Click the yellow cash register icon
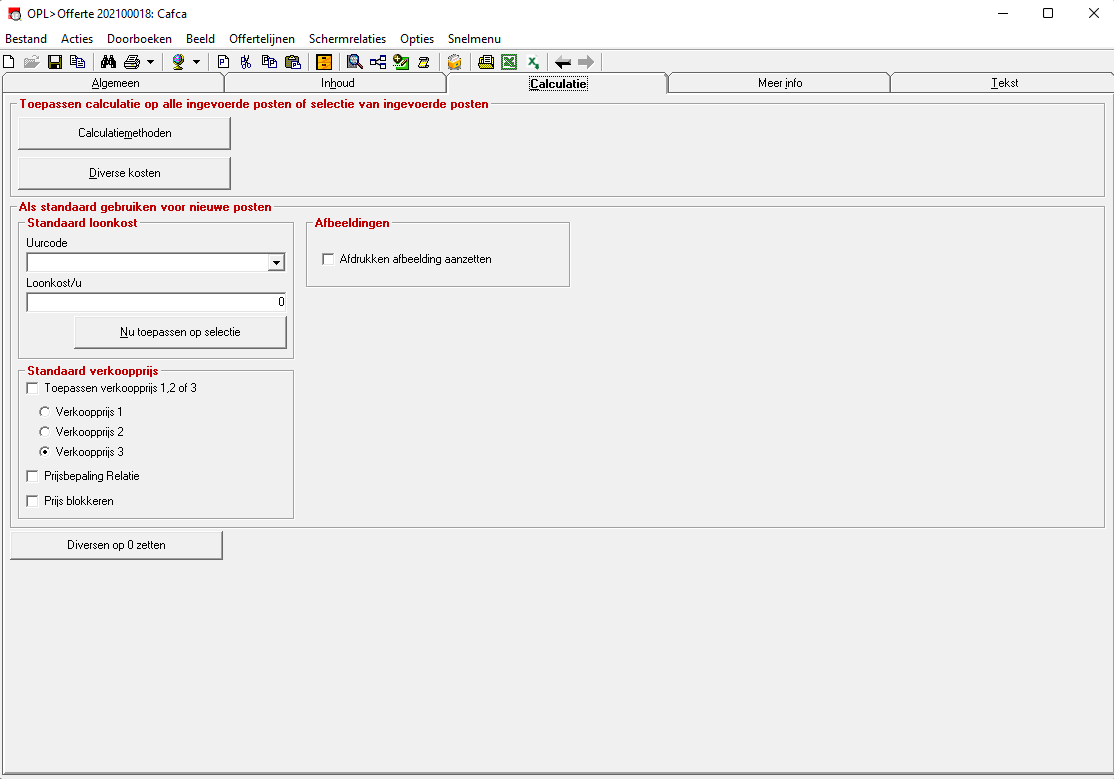 486,62
